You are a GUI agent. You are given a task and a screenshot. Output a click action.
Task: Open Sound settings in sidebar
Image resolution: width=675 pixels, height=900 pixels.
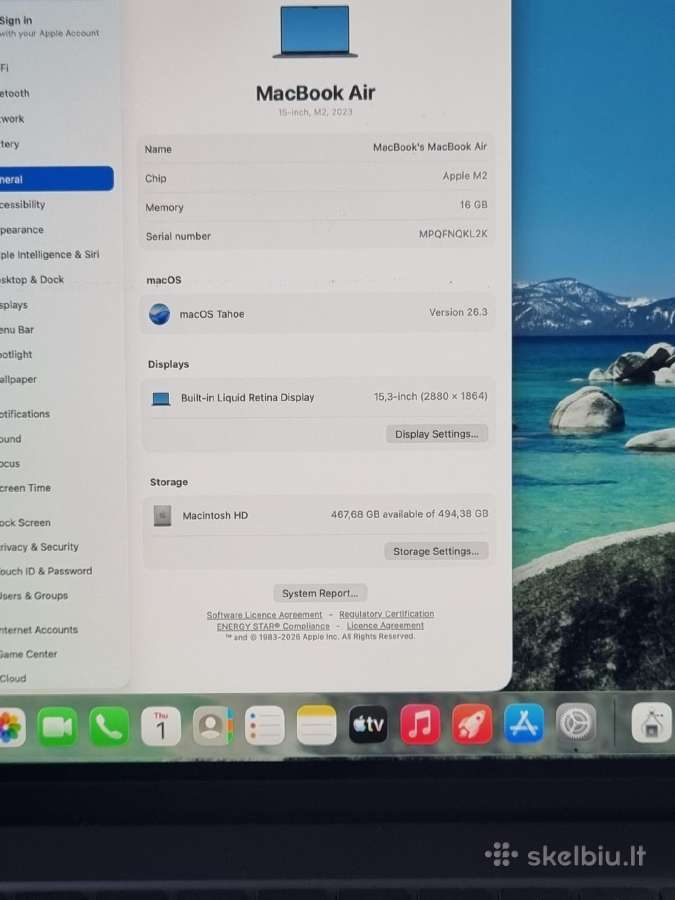point(11,439)
